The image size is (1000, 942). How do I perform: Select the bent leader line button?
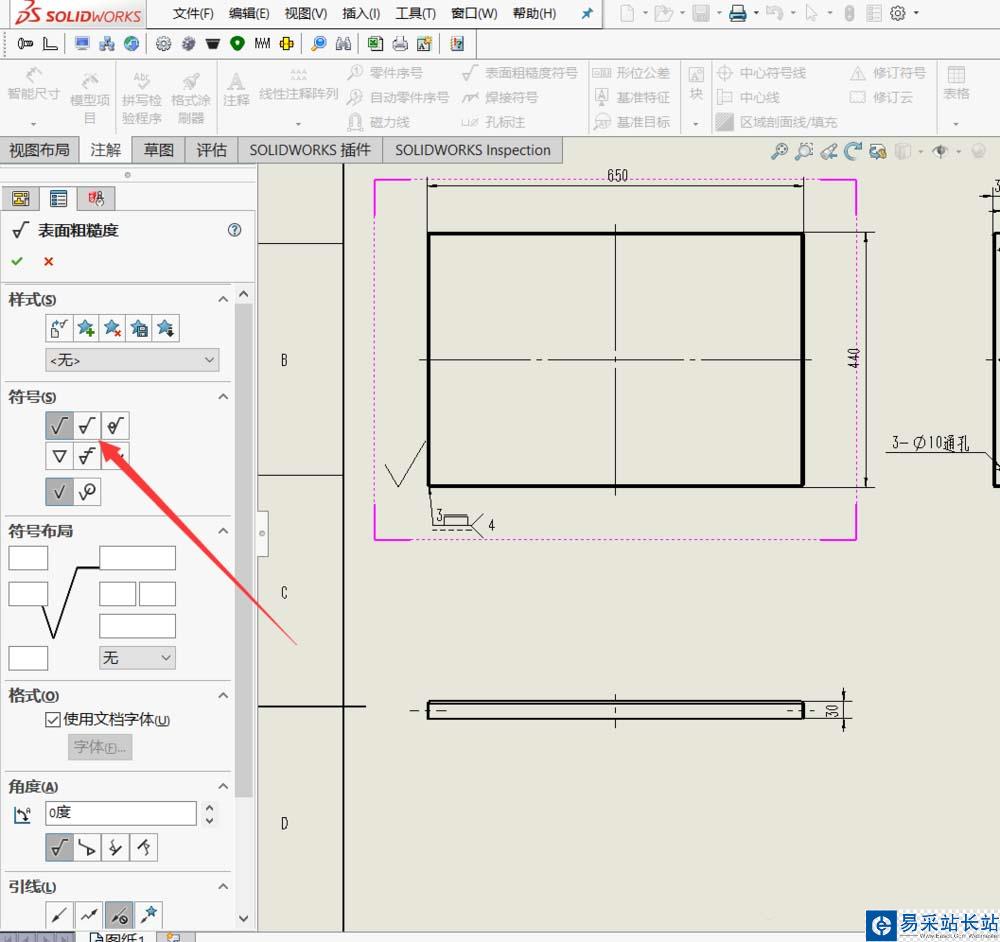coord(88,915)
